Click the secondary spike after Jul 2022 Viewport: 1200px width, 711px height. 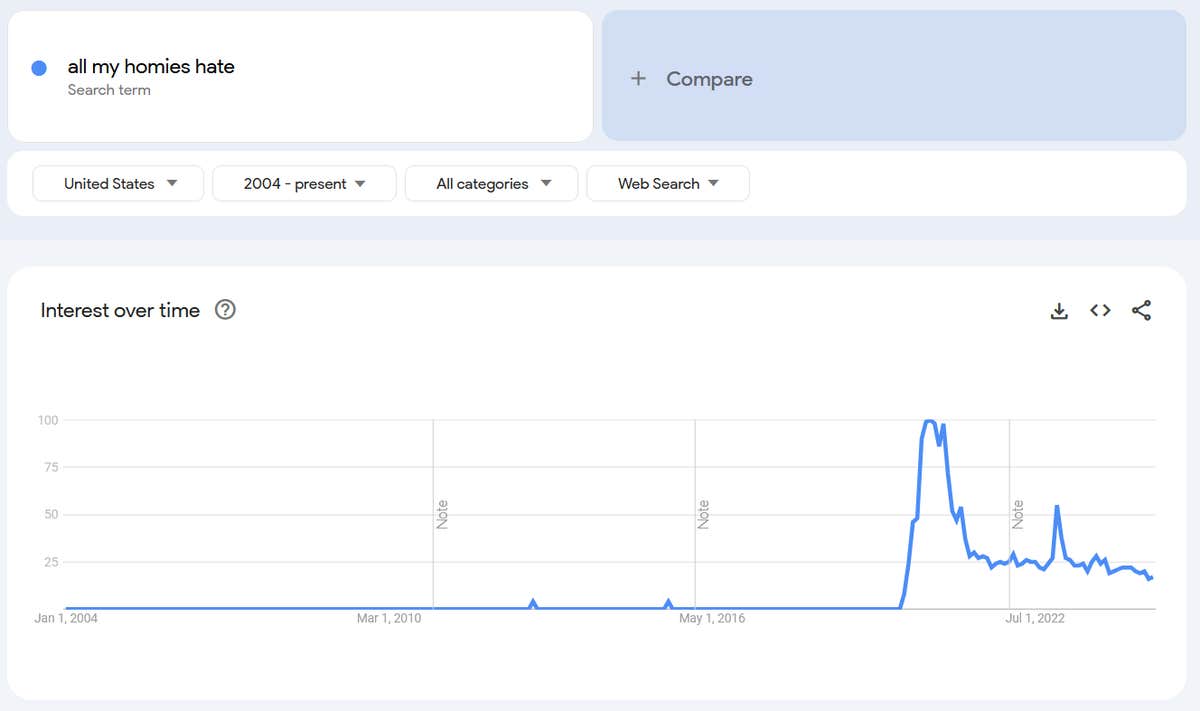pos(1057,507)
